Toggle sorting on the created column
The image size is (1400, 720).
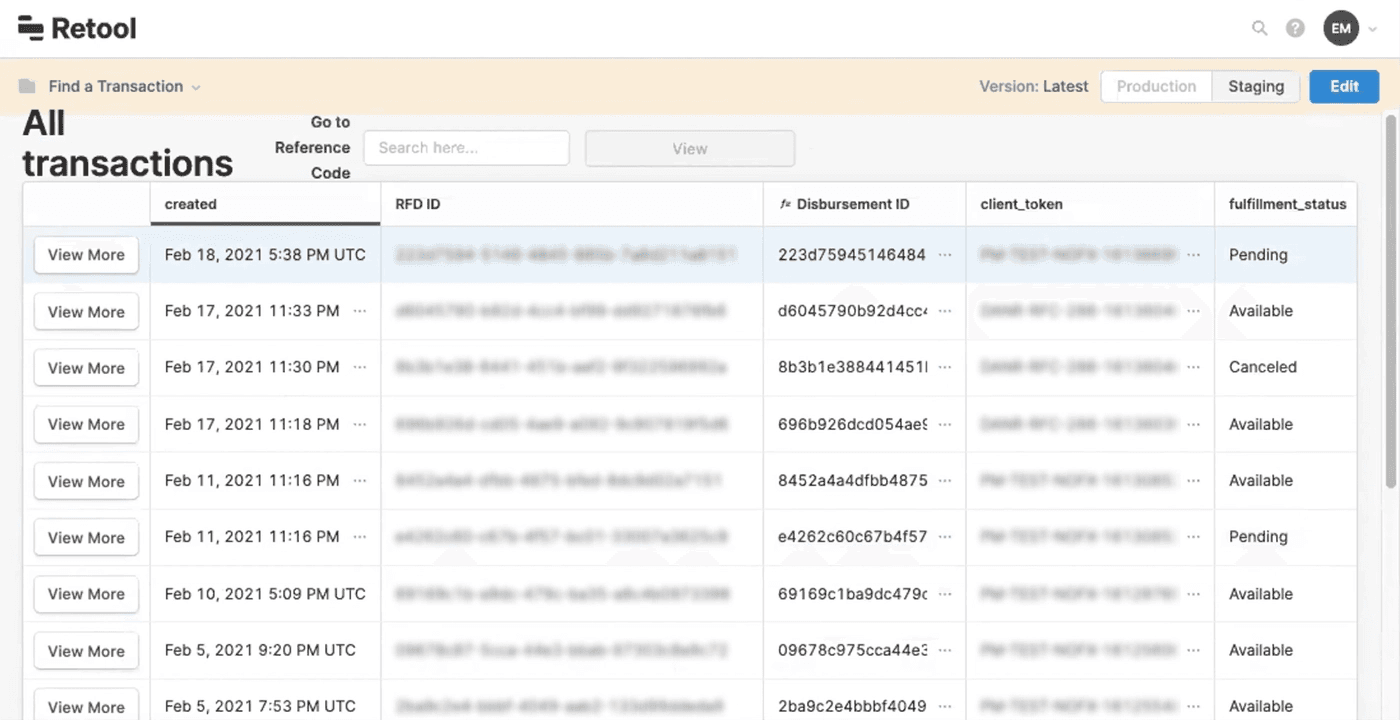(190, 204)
